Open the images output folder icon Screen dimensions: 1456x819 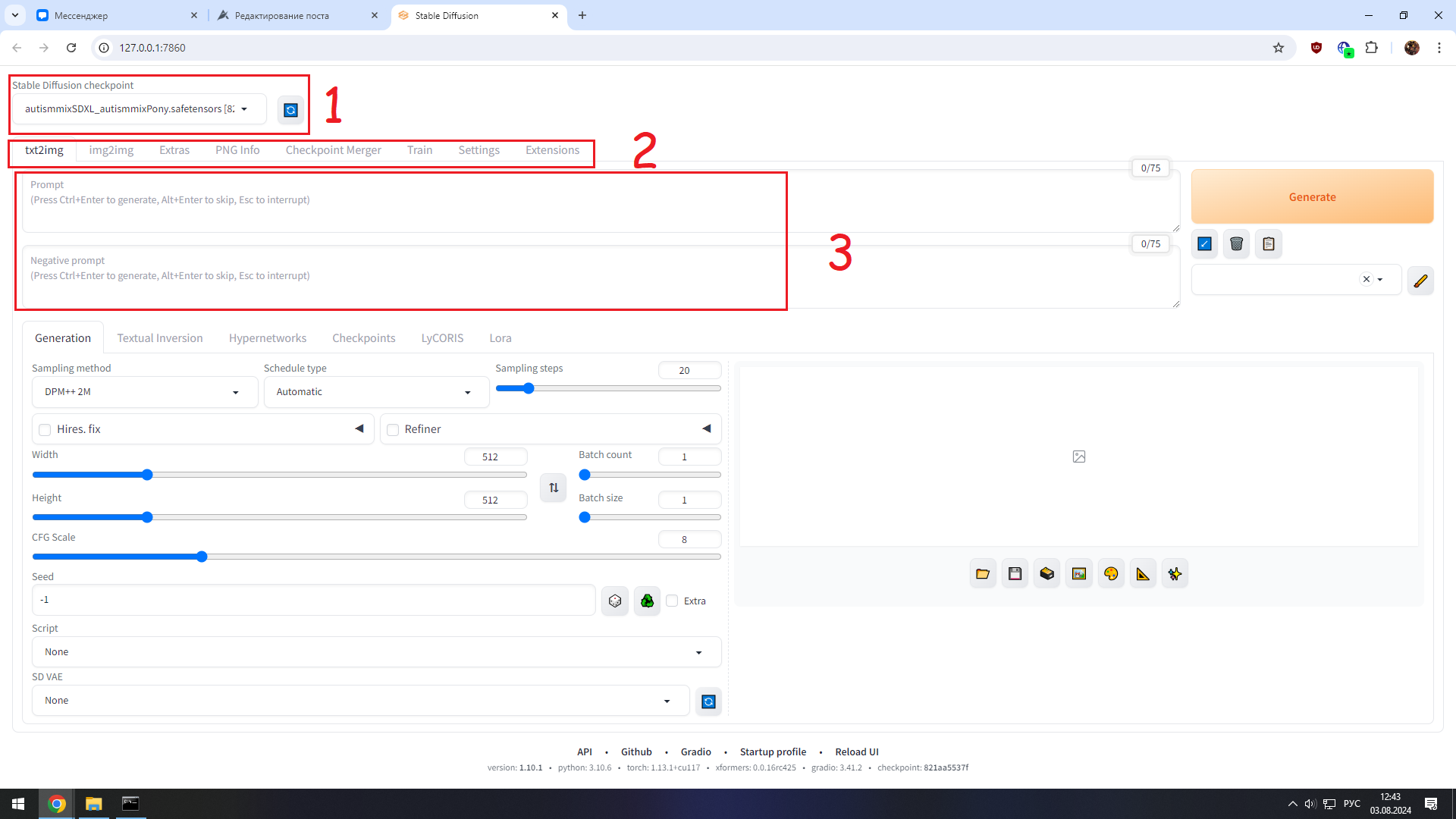983,574
